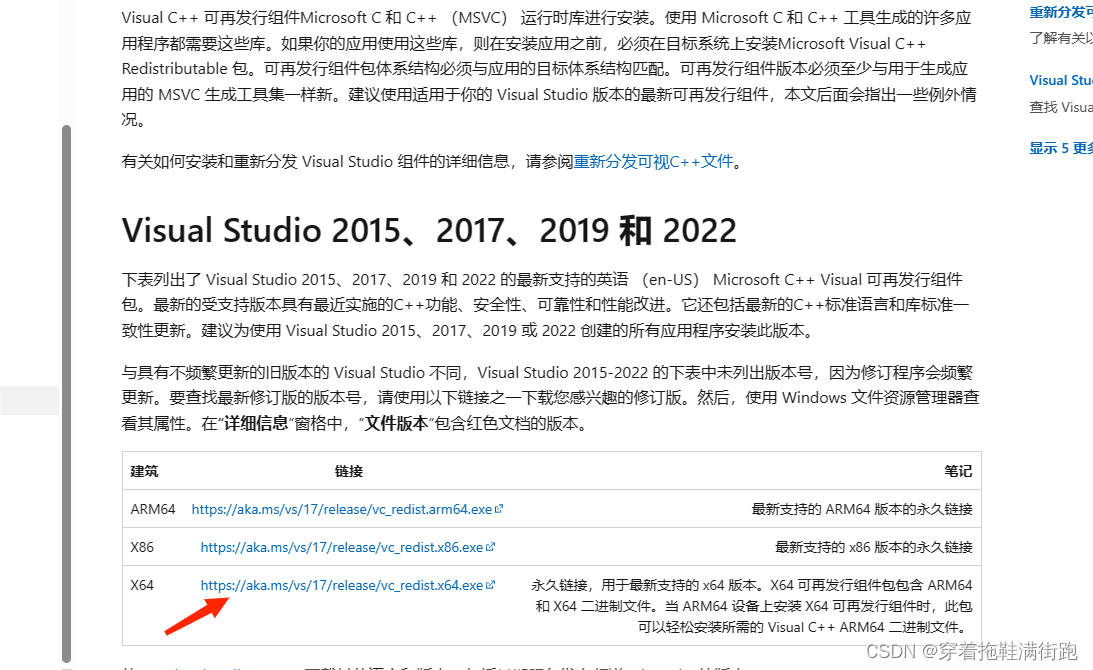Click note 最新支持的 ARM64 版本的永久链接
Viewport: 1093px width, 670px height.
(862, 510)
